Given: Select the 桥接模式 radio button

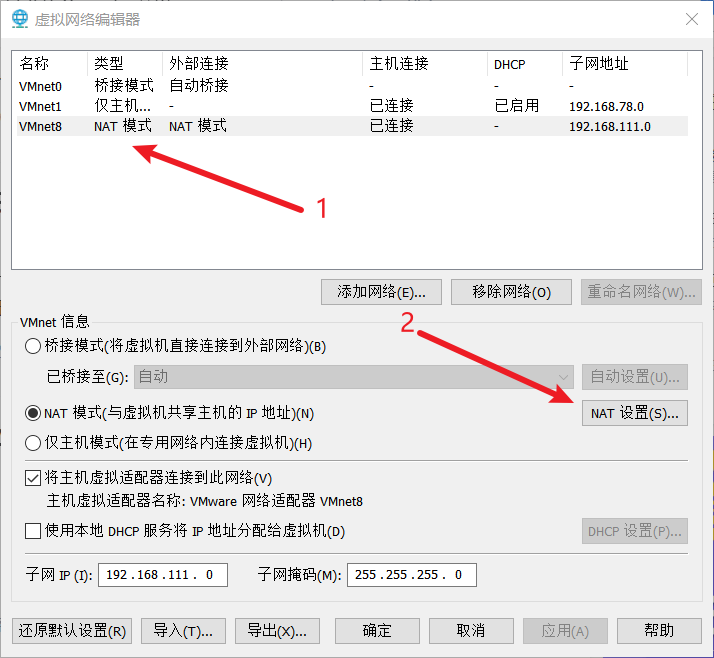Looking at the screenshot, I should click(33, 346).
